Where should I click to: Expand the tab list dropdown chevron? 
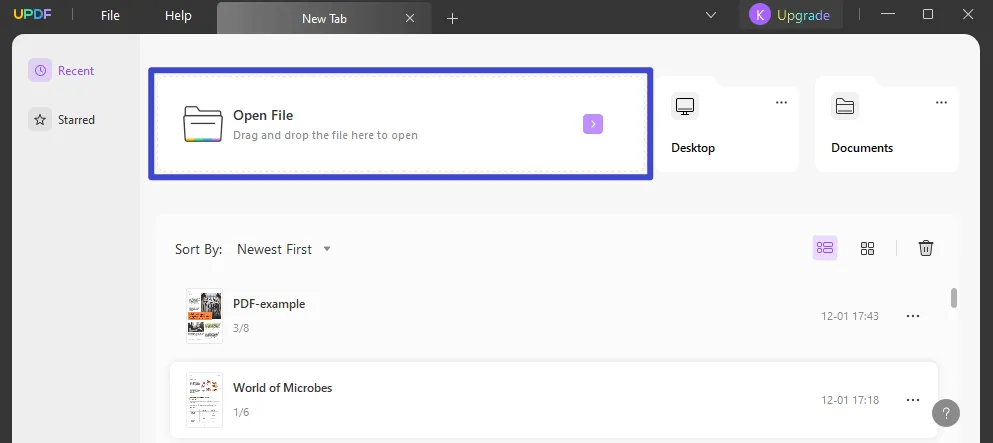pyautogui.click(x=711, y=15)
